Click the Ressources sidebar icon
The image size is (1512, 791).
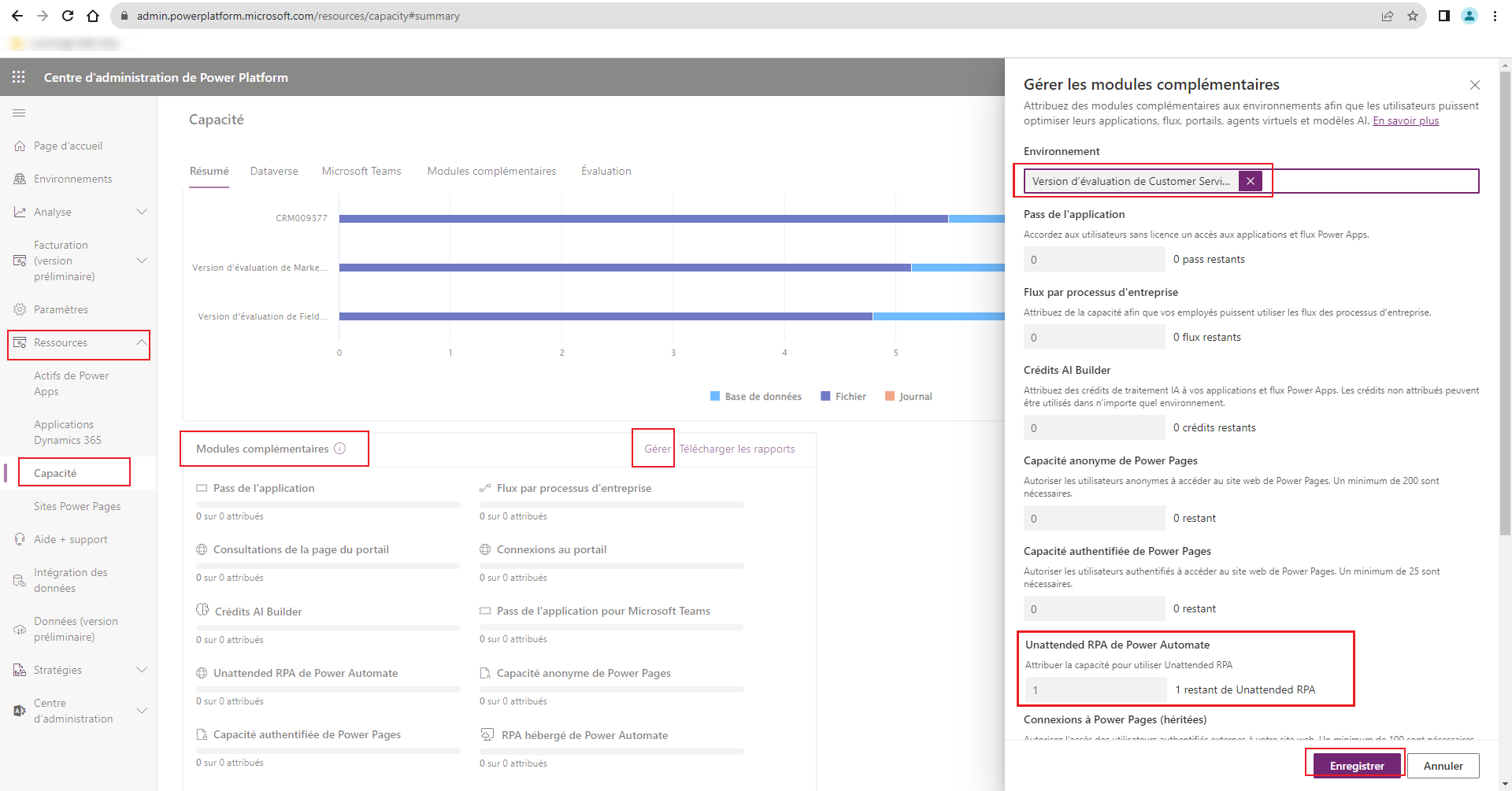coord(20,343)
